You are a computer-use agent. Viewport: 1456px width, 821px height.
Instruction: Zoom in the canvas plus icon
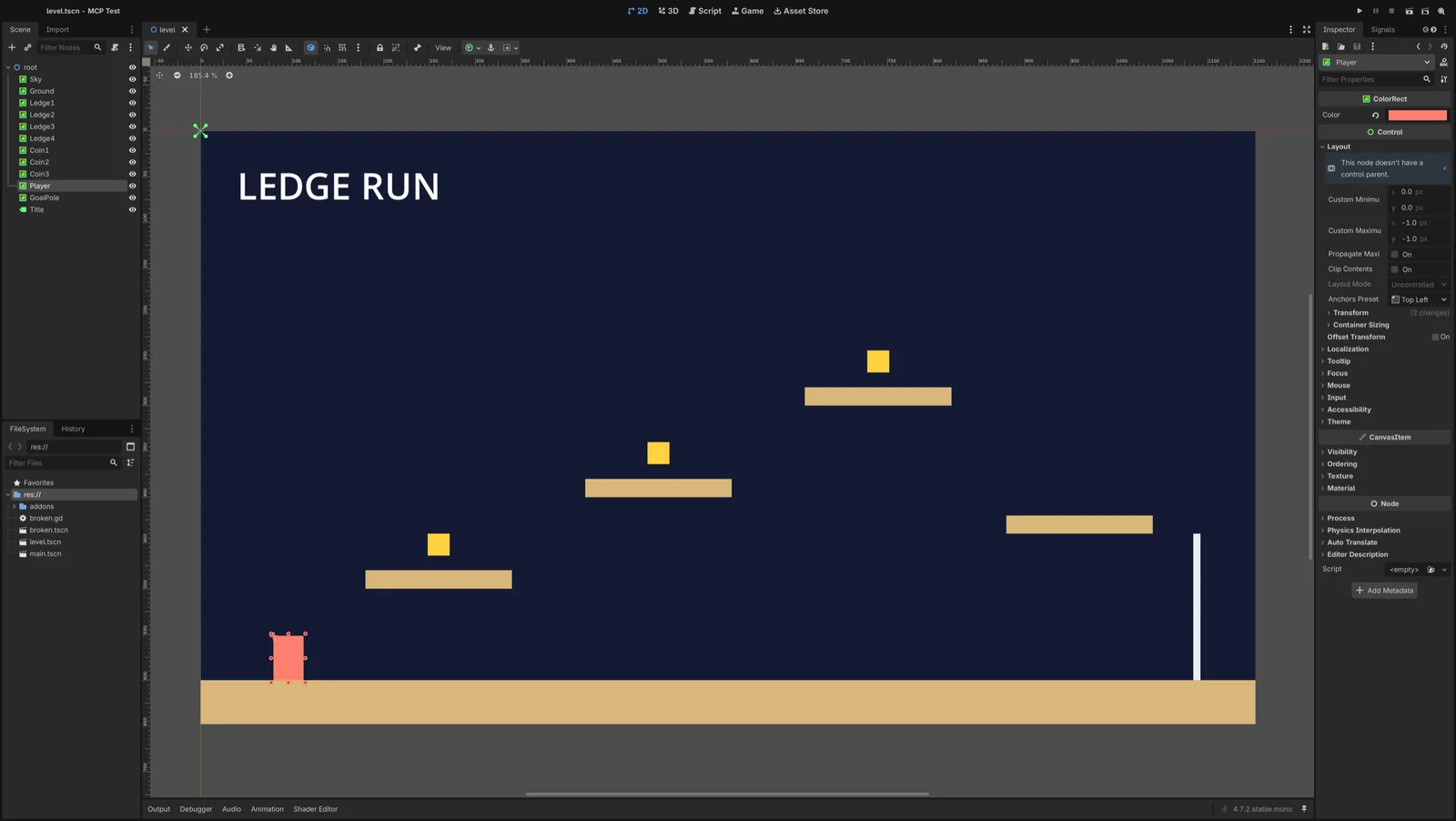229,76
